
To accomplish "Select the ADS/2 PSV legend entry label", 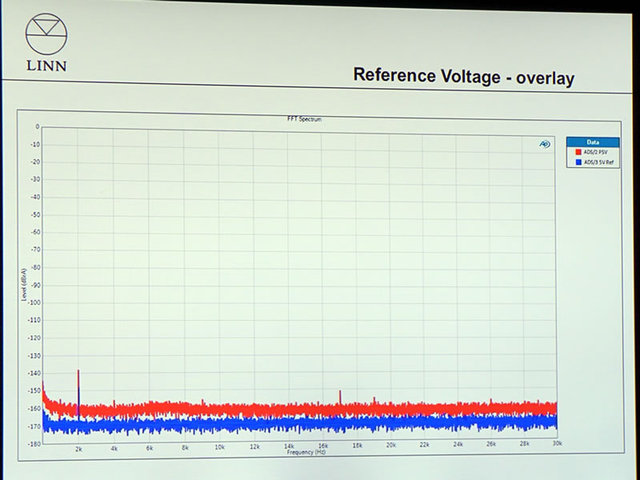I will (x=598, y=152).
